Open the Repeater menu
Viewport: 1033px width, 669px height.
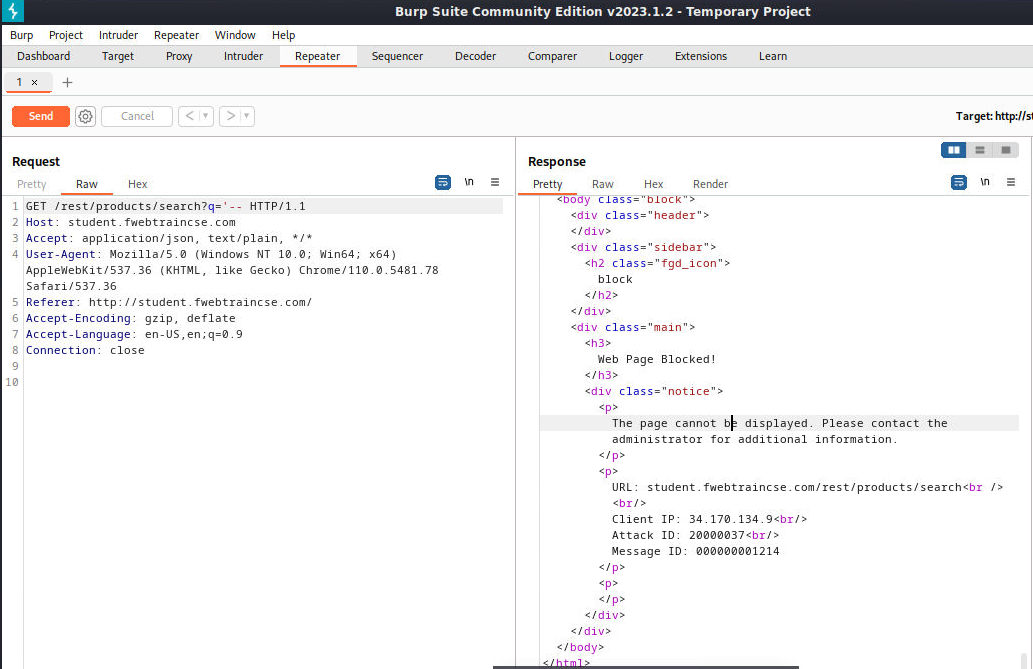(176, 35)
